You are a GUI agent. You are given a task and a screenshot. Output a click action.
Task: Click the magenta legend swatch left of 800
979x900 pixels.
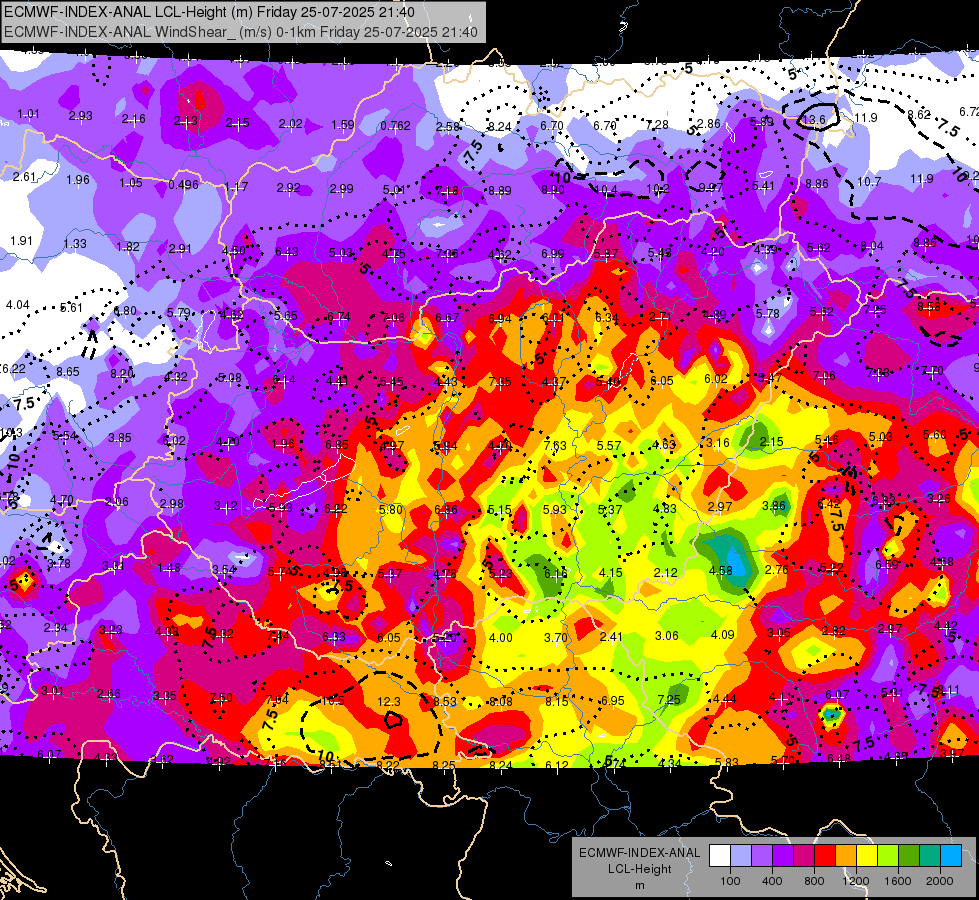[804, 856]
